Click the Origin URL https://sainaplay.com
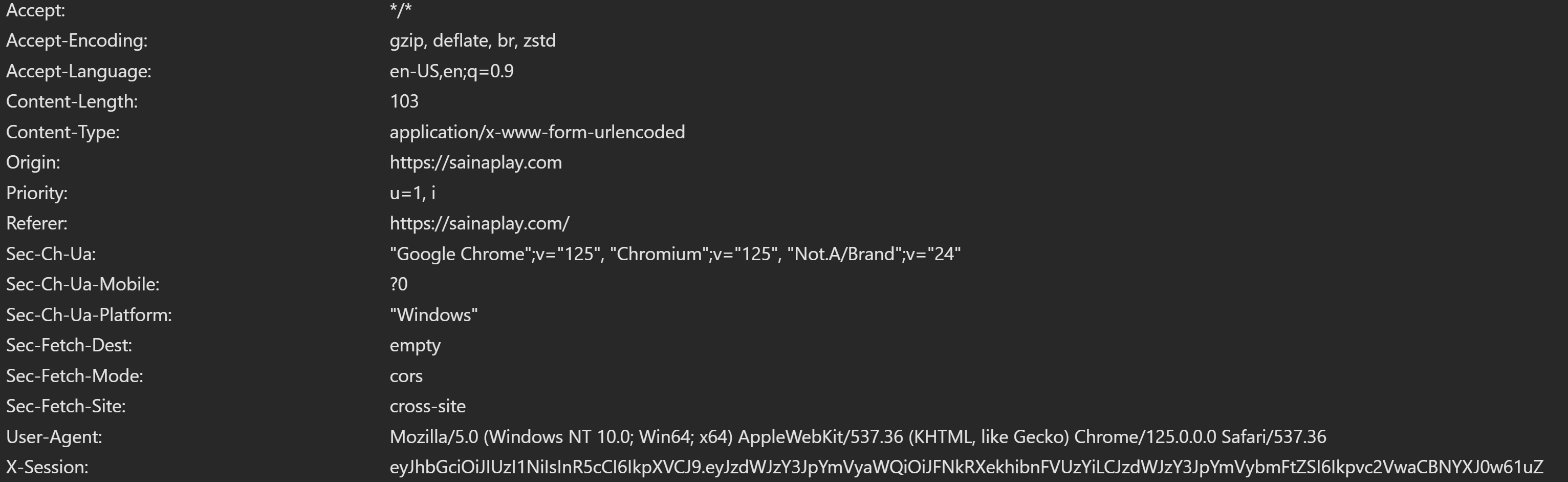 [475, 163]
